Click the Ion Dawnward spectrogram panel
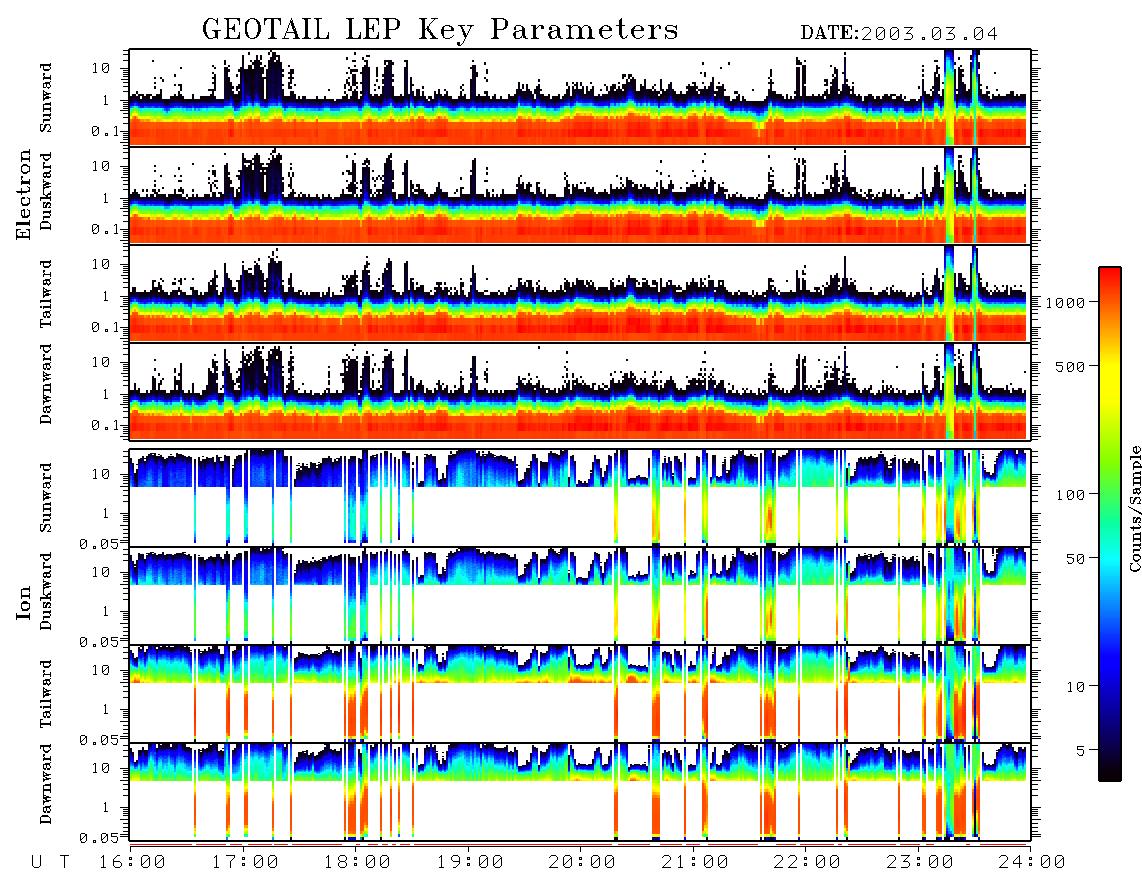The image size is (1142, 880). (580, 792)
